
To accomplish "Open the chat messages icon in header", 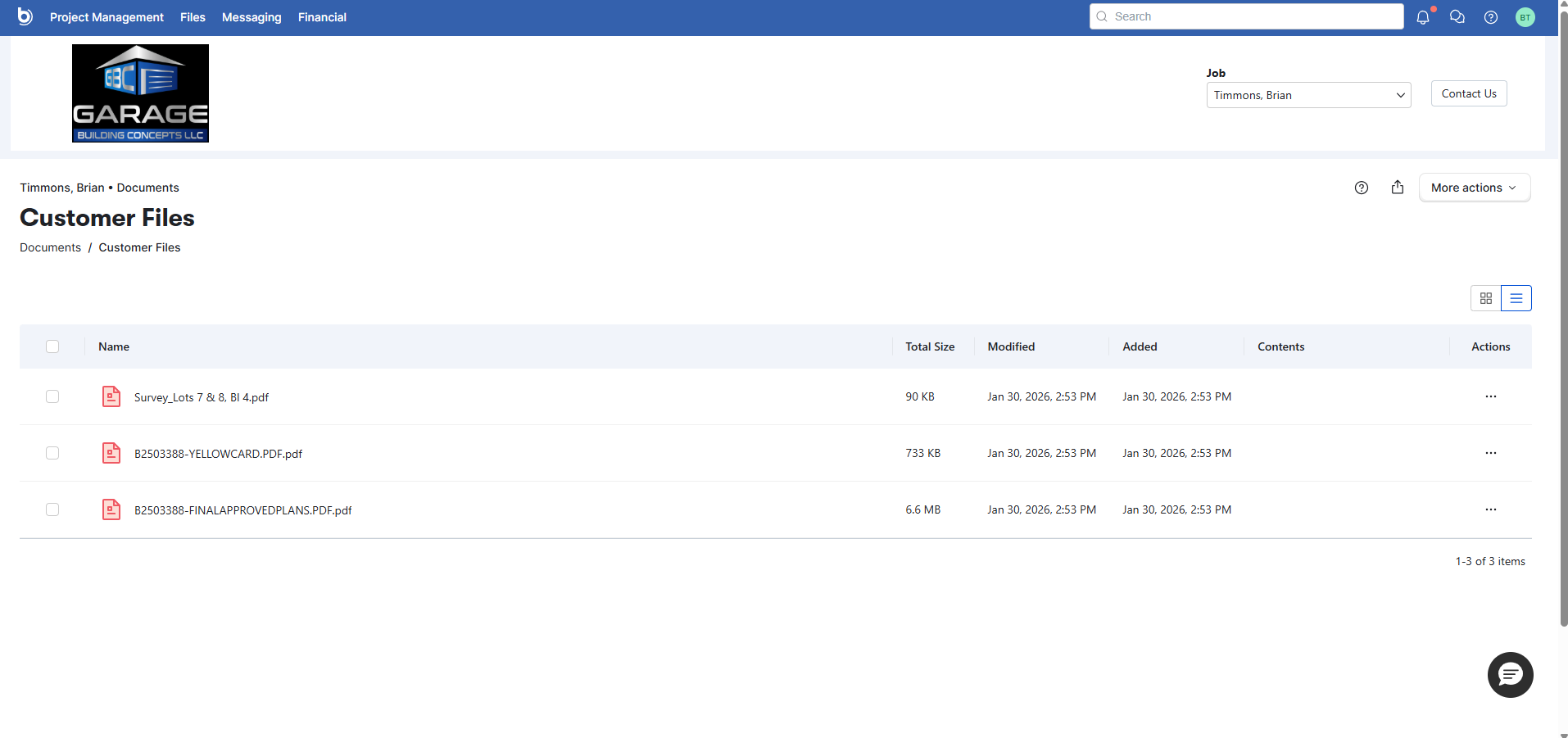I will [1457, 17].
